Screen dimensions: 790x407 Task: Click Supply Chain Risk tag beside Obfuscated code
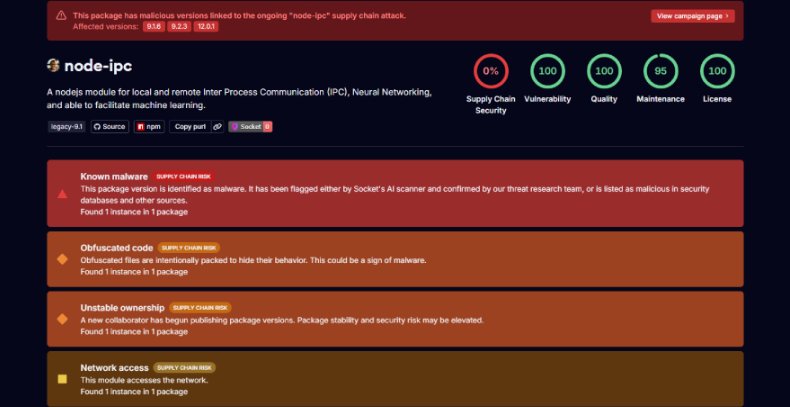coord(189,248)
